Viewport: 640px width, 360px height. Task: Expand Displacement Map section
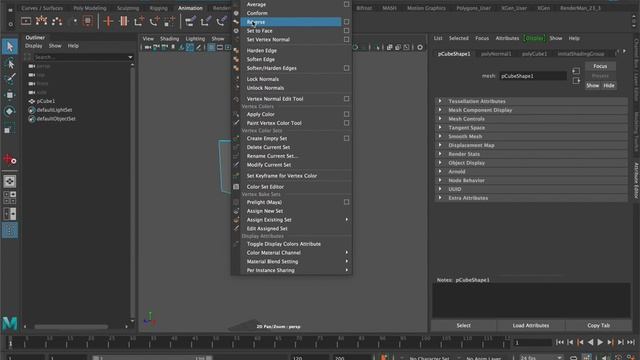pyautogui.click(x=531, y=145)
